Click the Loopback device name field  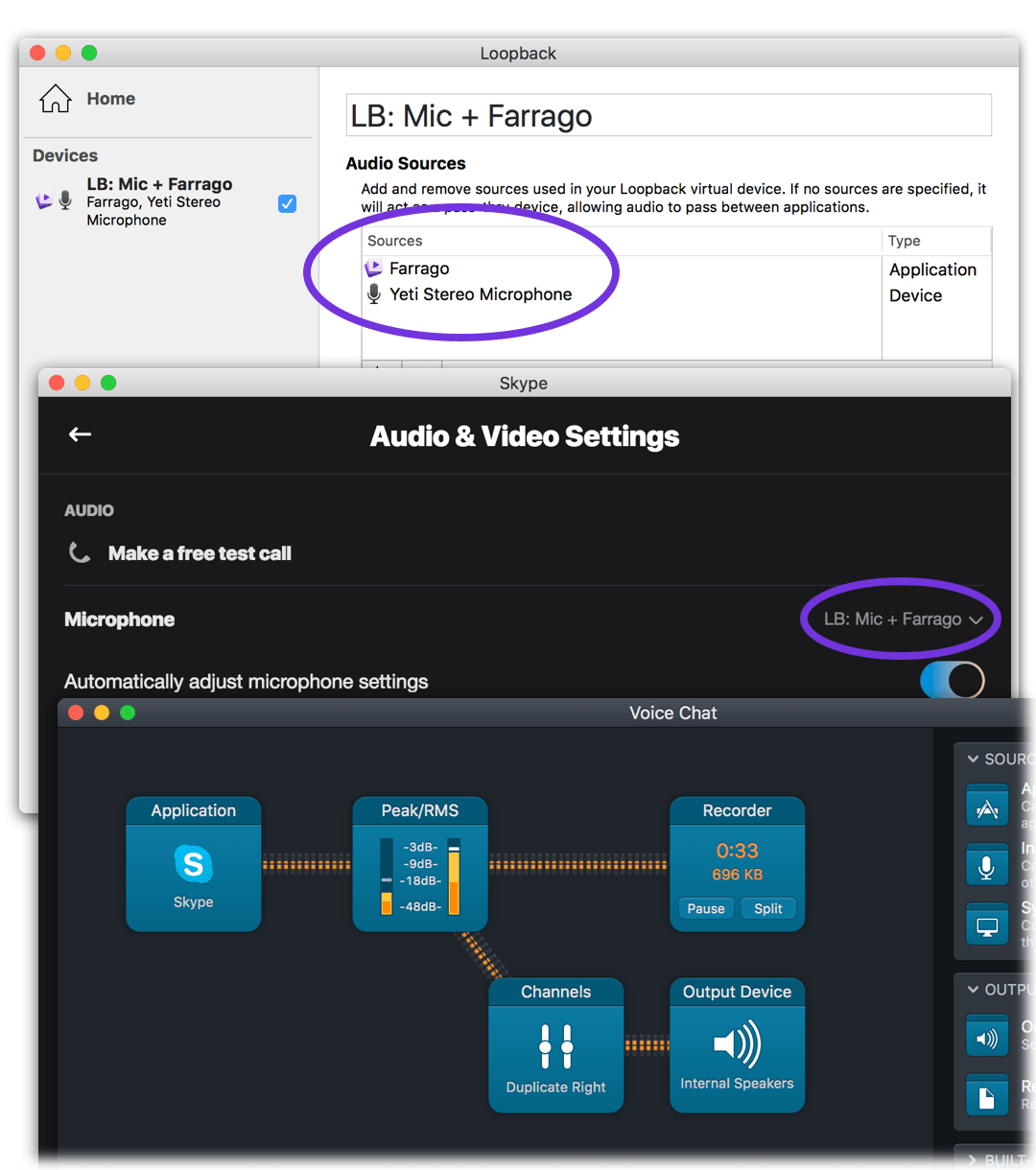[x=669, y=116]
